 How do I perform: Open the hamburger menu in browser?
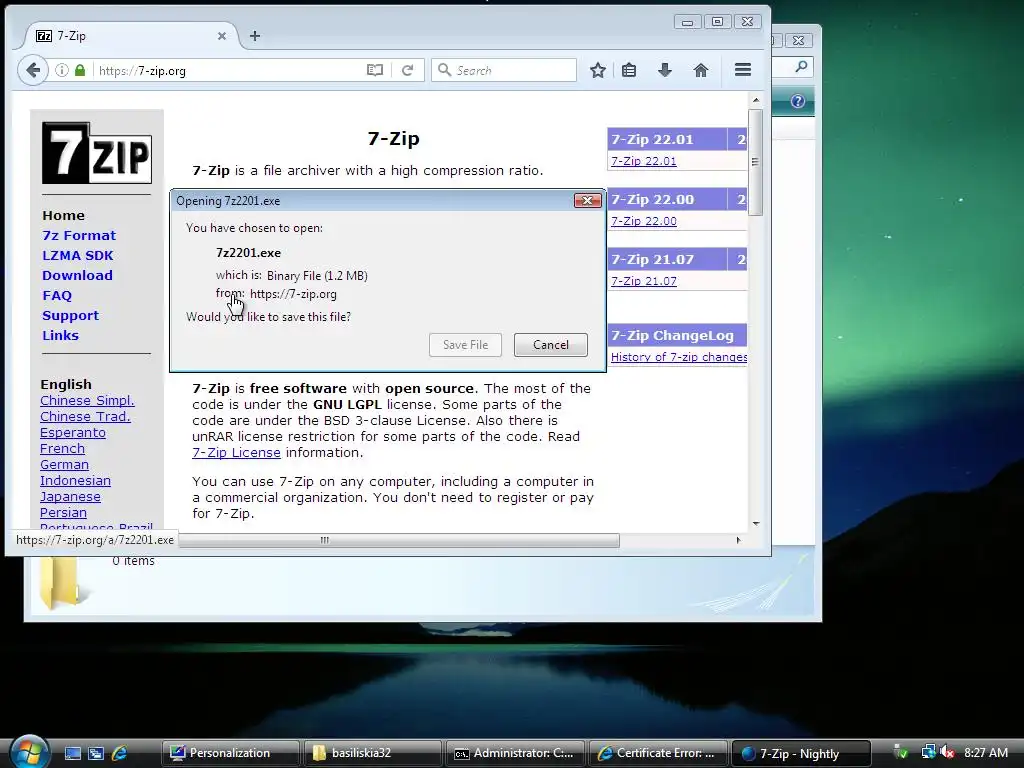(743, 70)
